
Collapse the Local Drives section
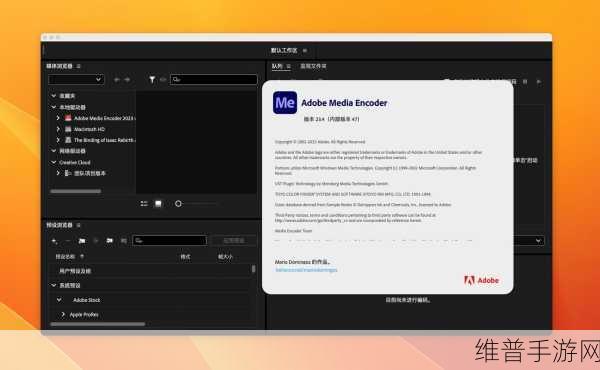54,107
